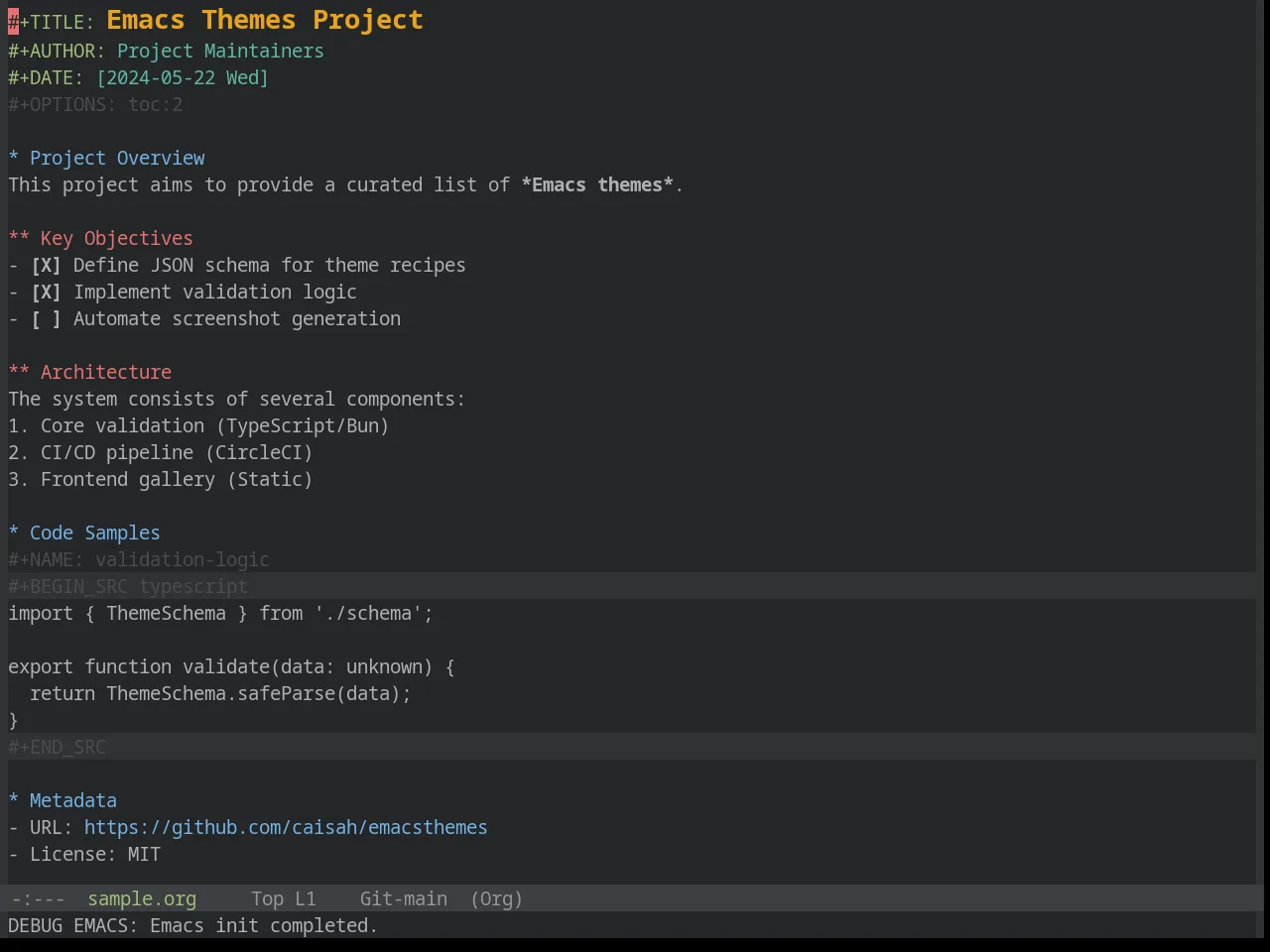Screen dimensions: 1270x952
Task: Click list item Core validation (TypeScript/Bun)
Action: point(198,425)
